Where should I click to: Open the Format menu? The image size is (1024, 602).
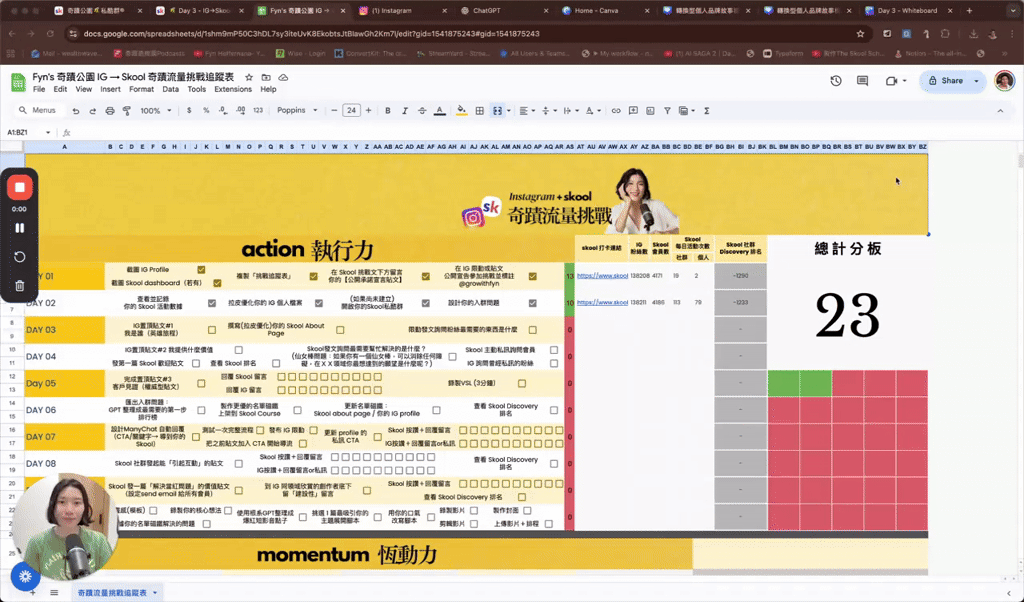(141, 89)
